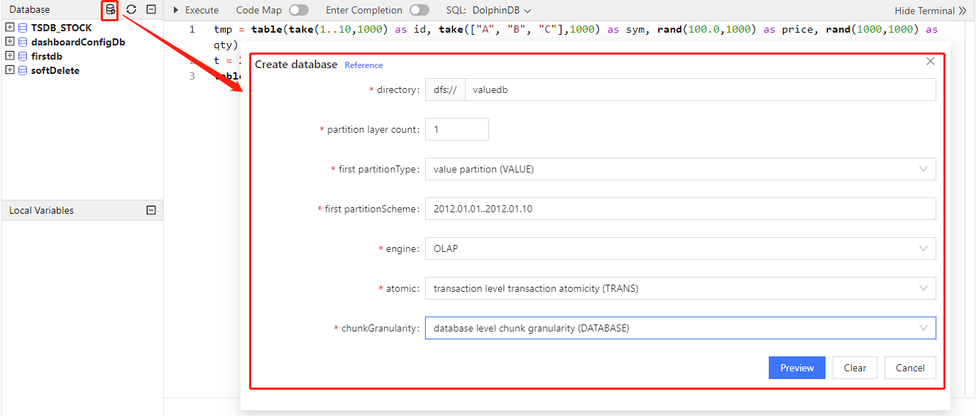Click the Execute play icon

[176, 9]
